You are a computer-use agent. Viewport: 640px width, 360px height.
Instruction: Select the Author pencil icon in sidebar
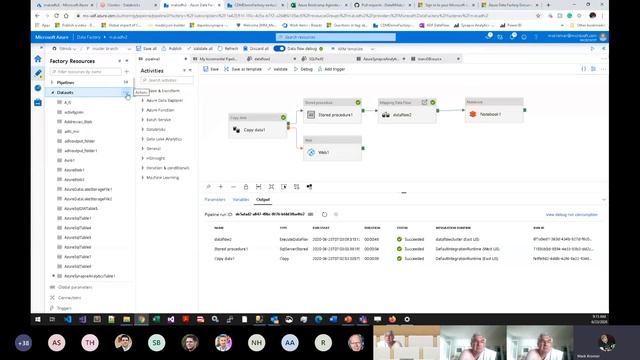tap(38, 73)
